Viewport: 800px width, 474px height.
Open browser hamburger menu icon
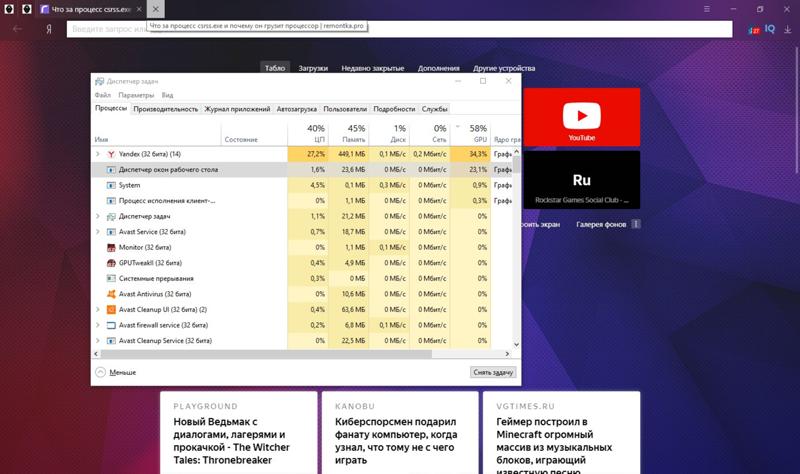[x=707, y=9]
